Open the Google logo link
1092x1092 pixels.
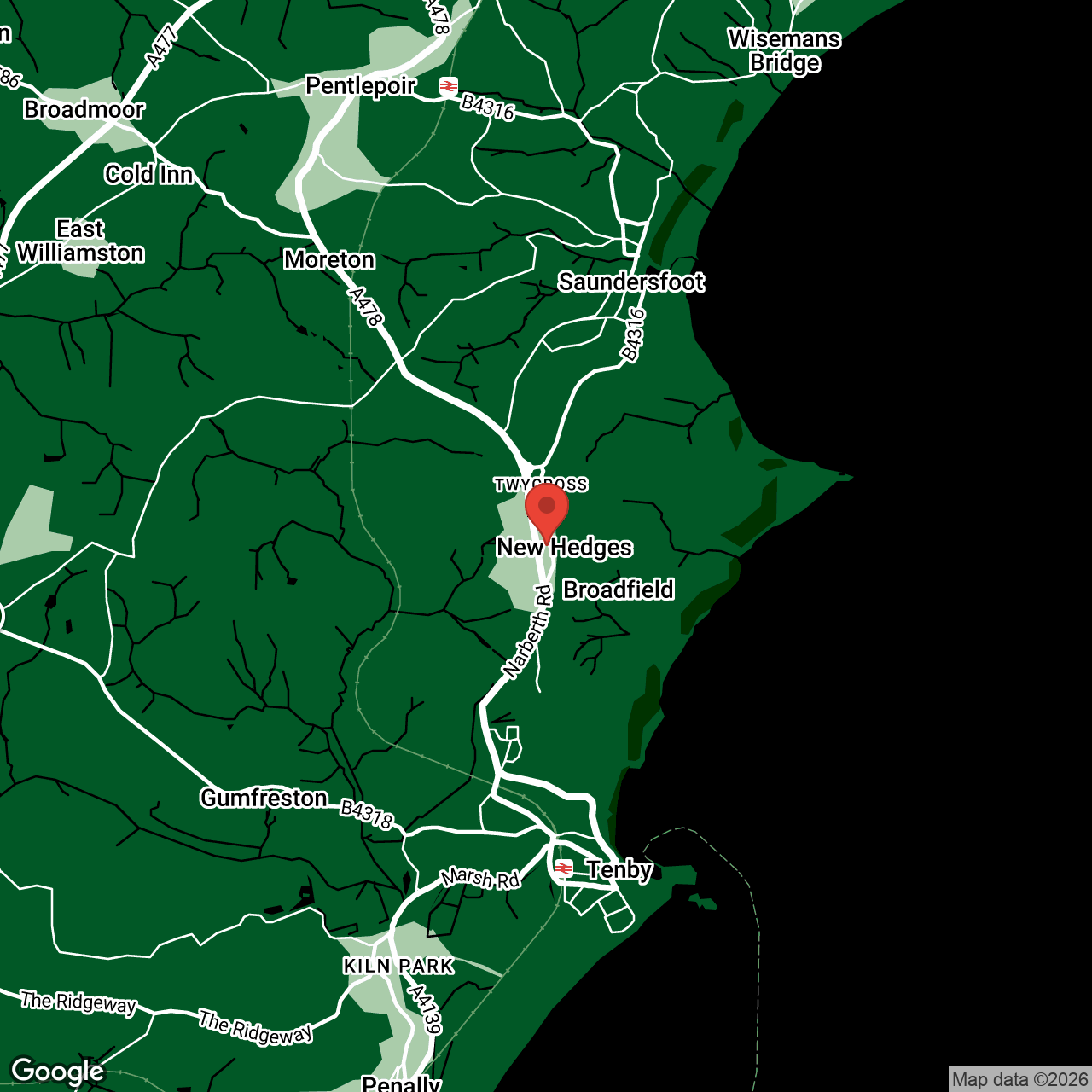coord(57,1071)
